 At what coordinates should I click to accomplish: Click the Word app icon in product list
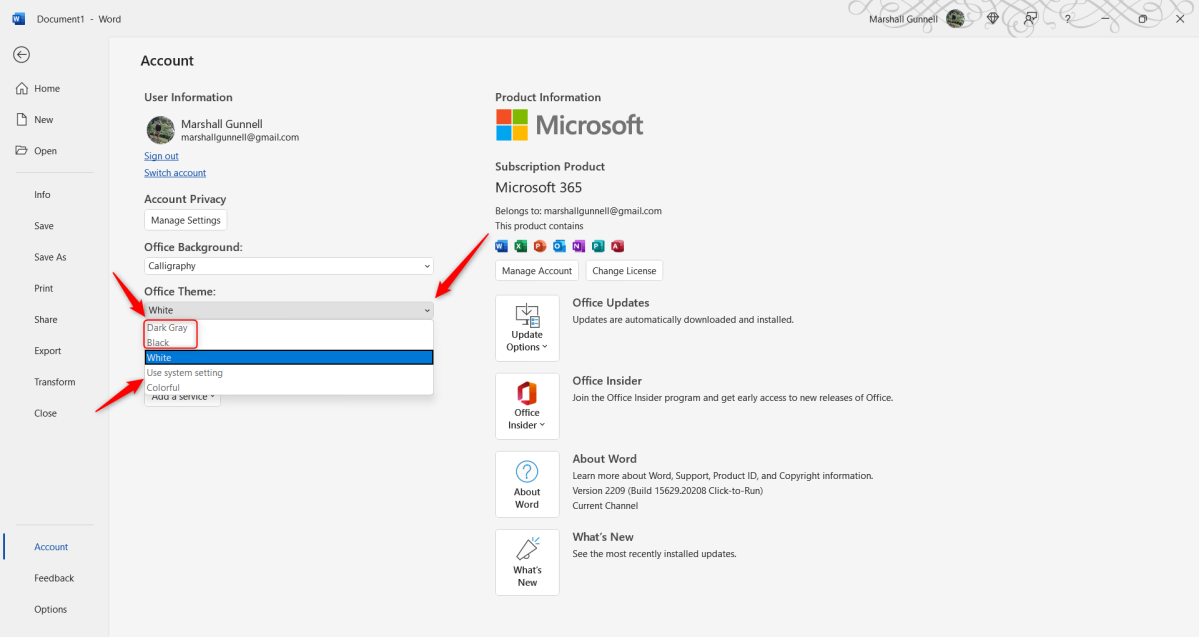coord(502,245)
